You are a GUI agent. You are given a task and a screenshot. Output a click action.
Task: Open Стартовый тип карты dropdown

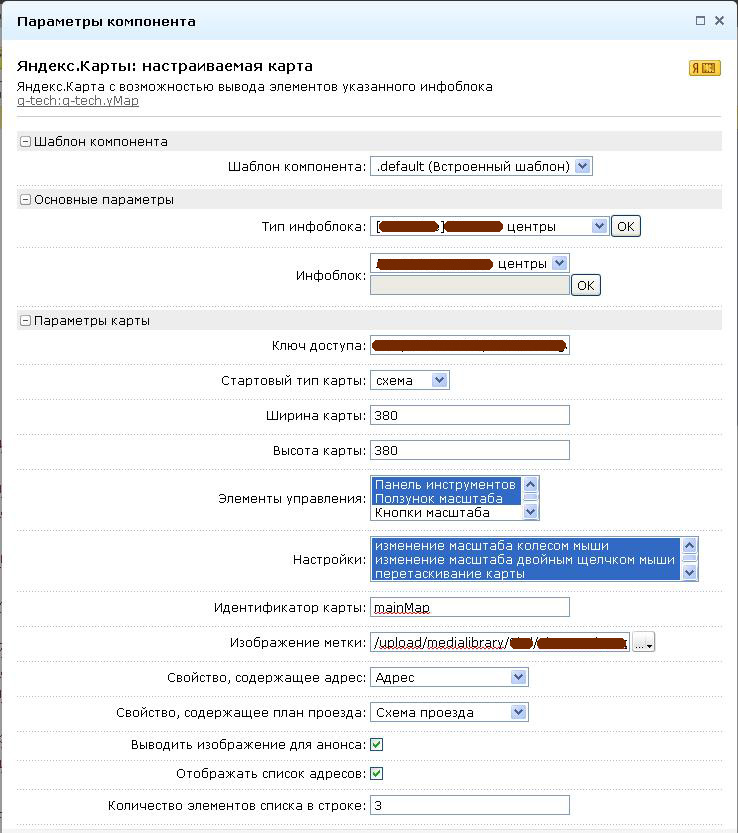[x=410, y=380]
